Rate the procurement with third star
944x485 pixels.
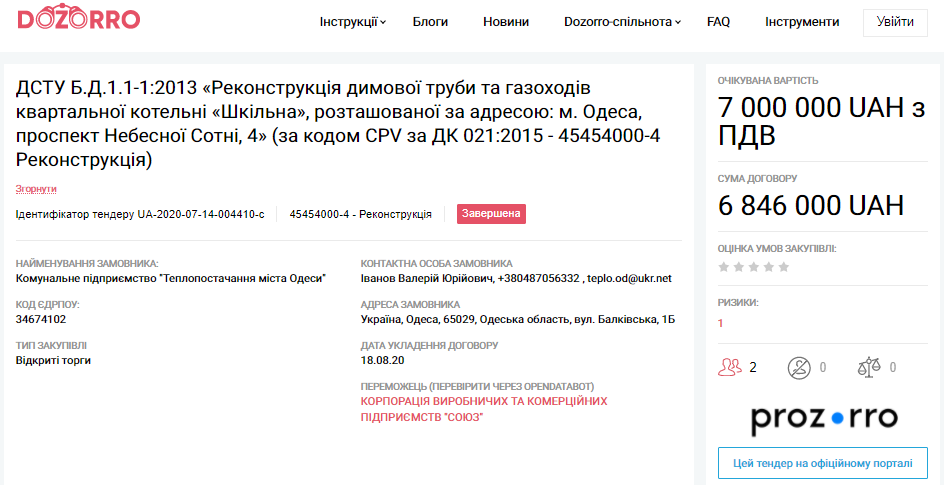coord(754,267)
